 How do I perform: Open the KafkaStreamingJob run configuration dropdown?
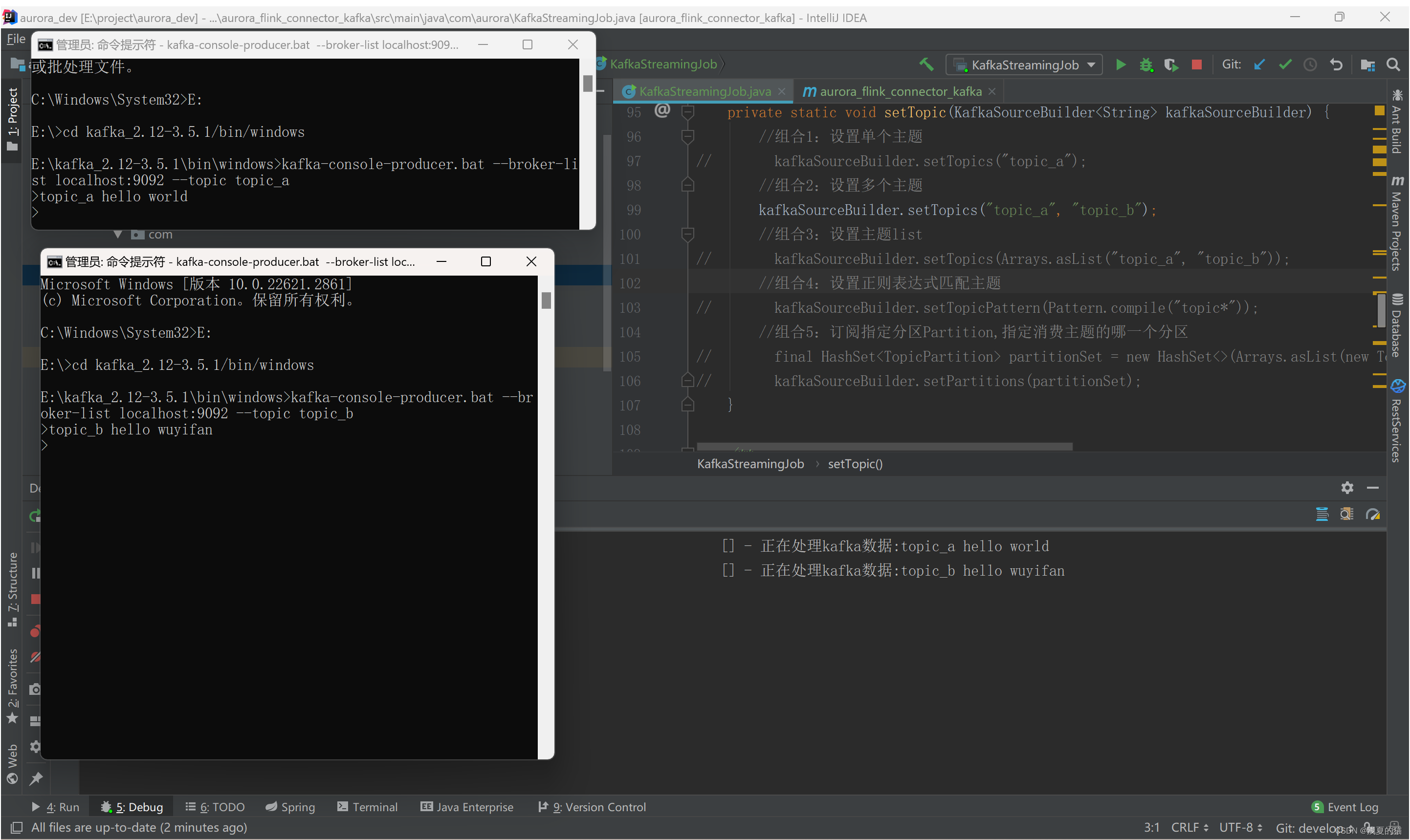pos(1024,65)
